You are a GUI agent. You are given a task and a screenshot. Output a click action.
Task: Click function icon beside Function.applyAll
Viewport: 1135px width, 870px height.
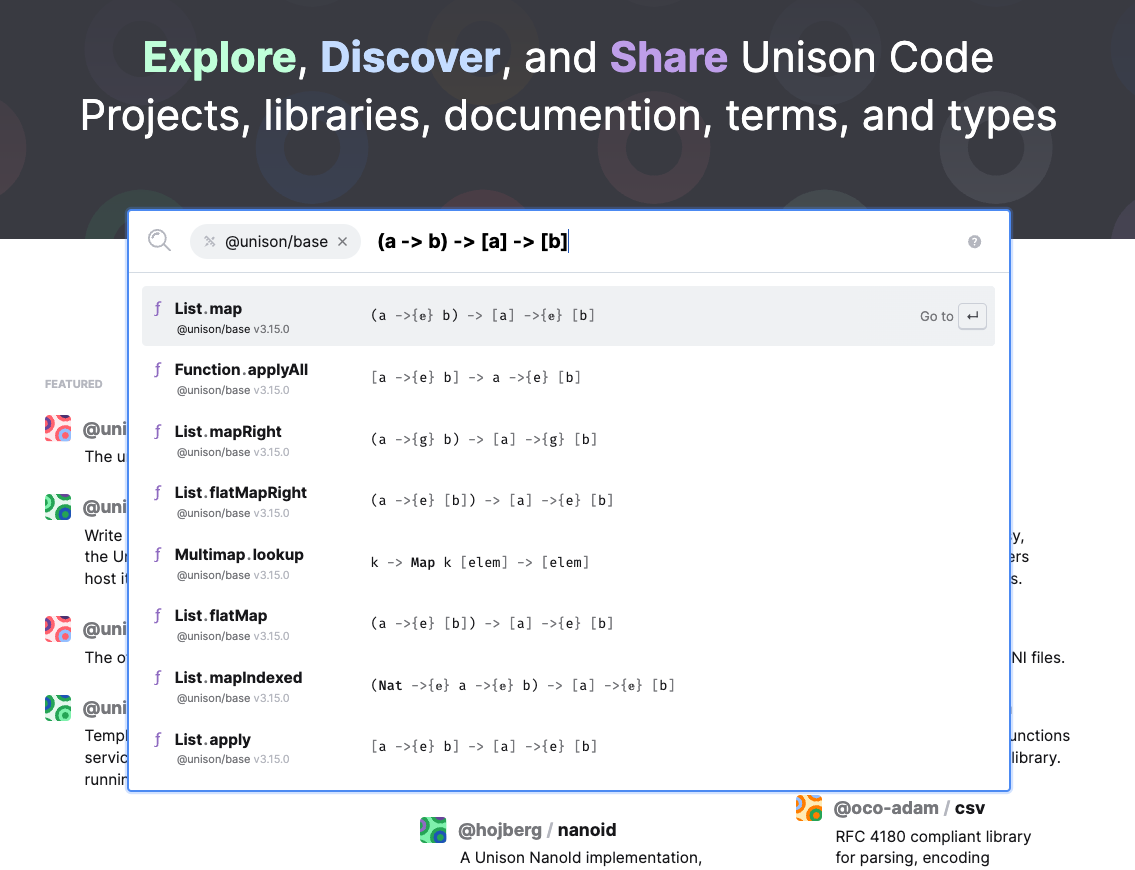[x=158, y=370]
